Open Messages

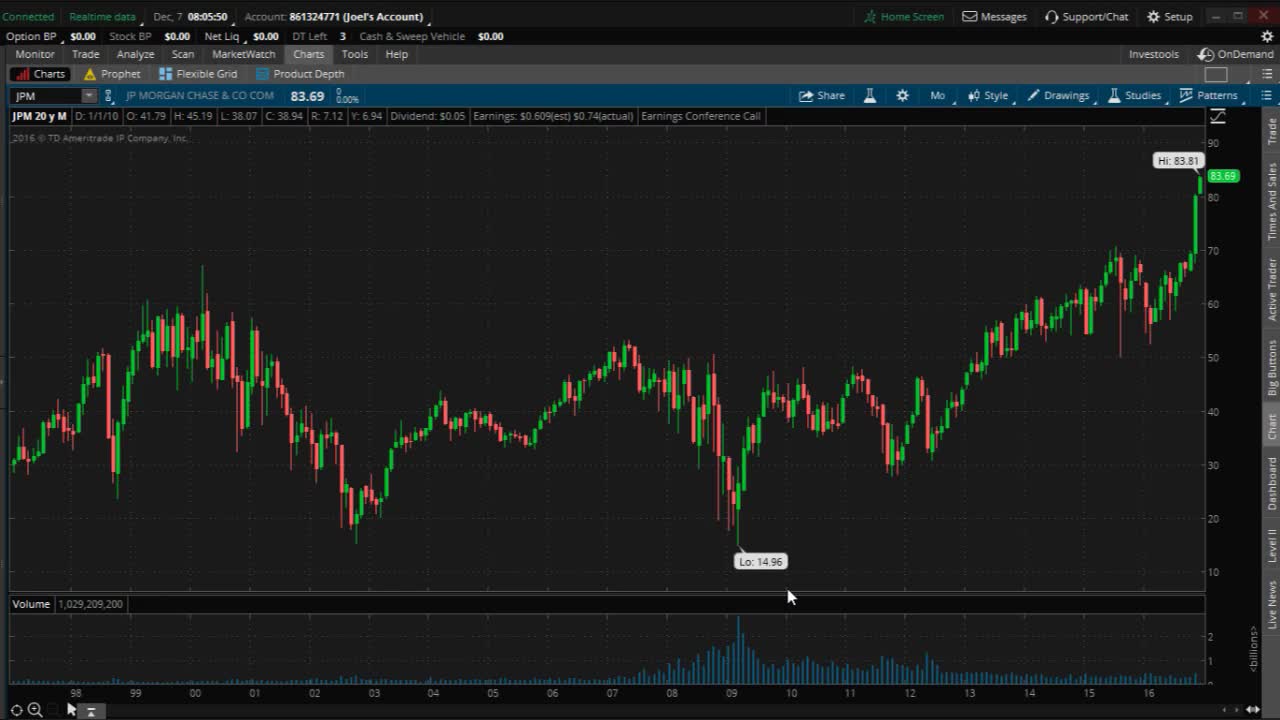(x=994, y=17)
